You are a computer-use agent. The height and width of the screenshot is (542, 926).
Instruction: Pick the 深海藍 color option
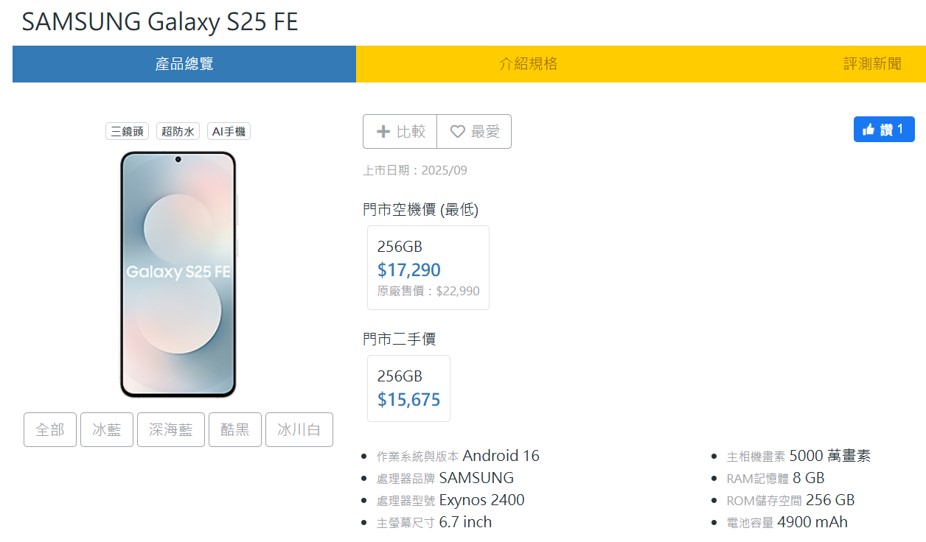171,430
